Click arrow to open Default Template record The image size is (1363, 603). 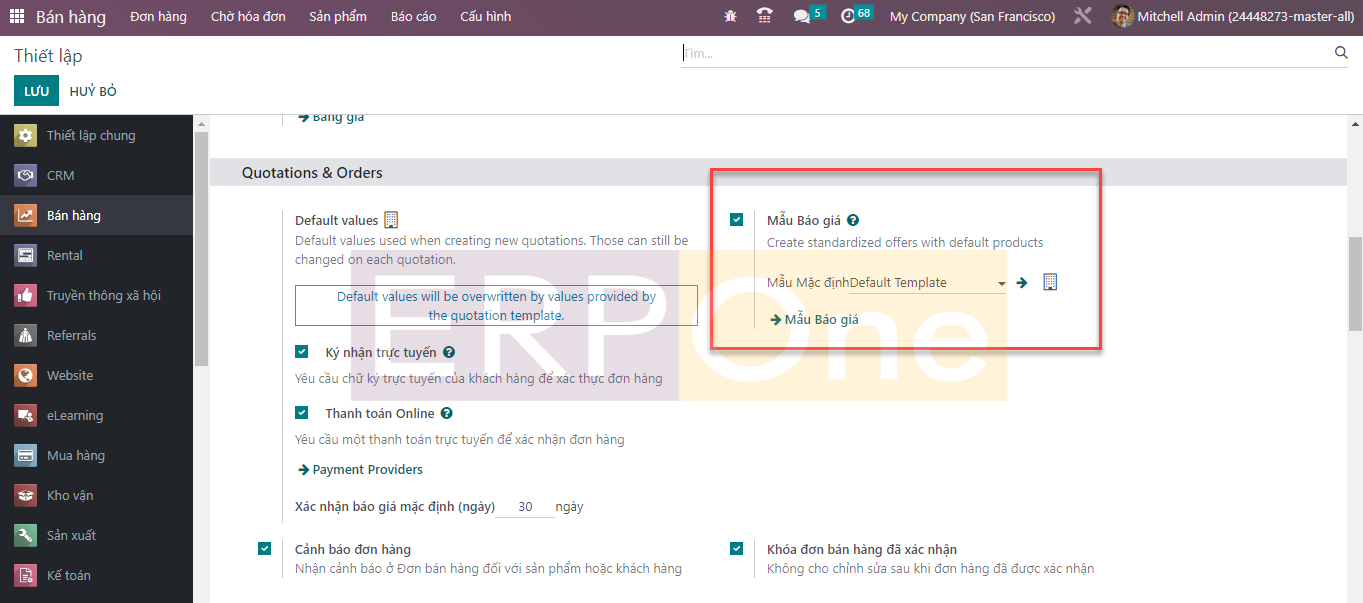1022,283
